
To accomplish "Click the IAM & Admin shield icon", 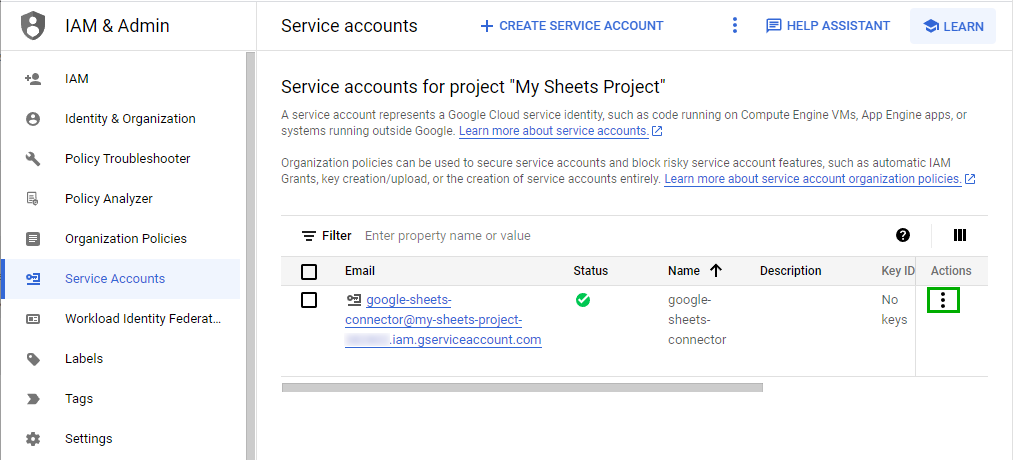I will (x=33, y=27).
